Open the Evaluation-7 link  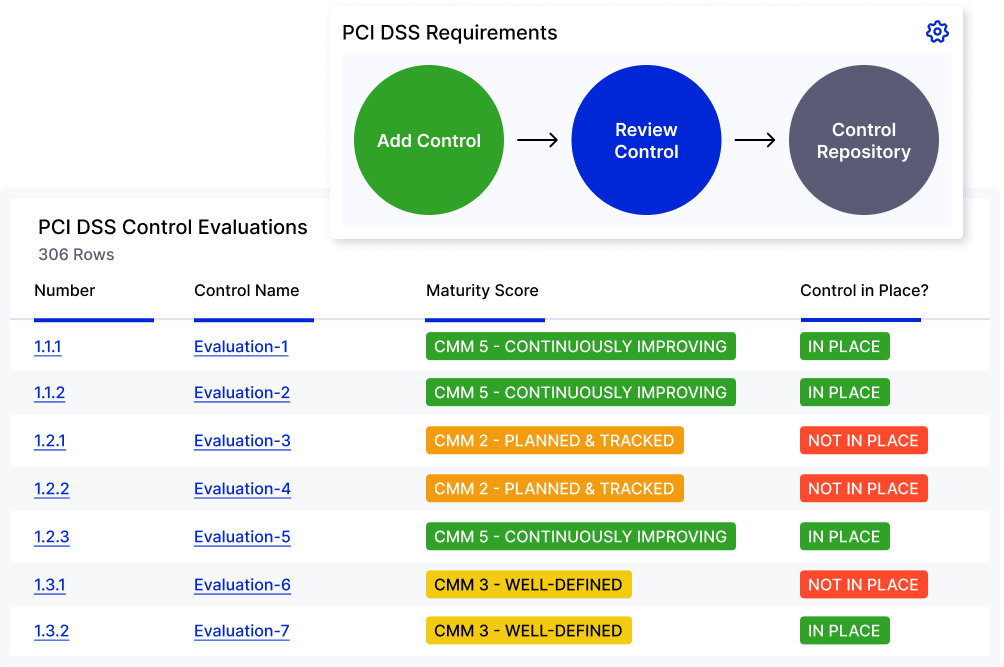point(241,631)
